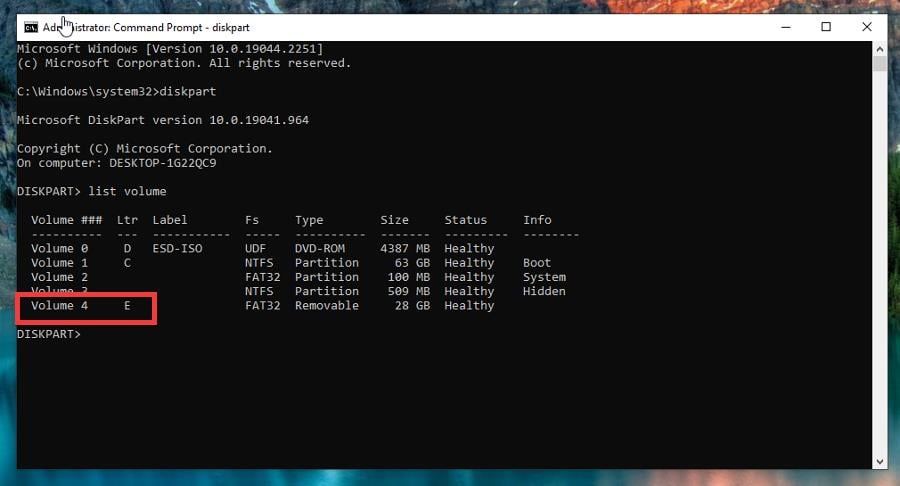The height and width of the screenshot is (486, 900).
Task: Click the 'Volume 1' row entry
Action: click(x=60, y=263)
